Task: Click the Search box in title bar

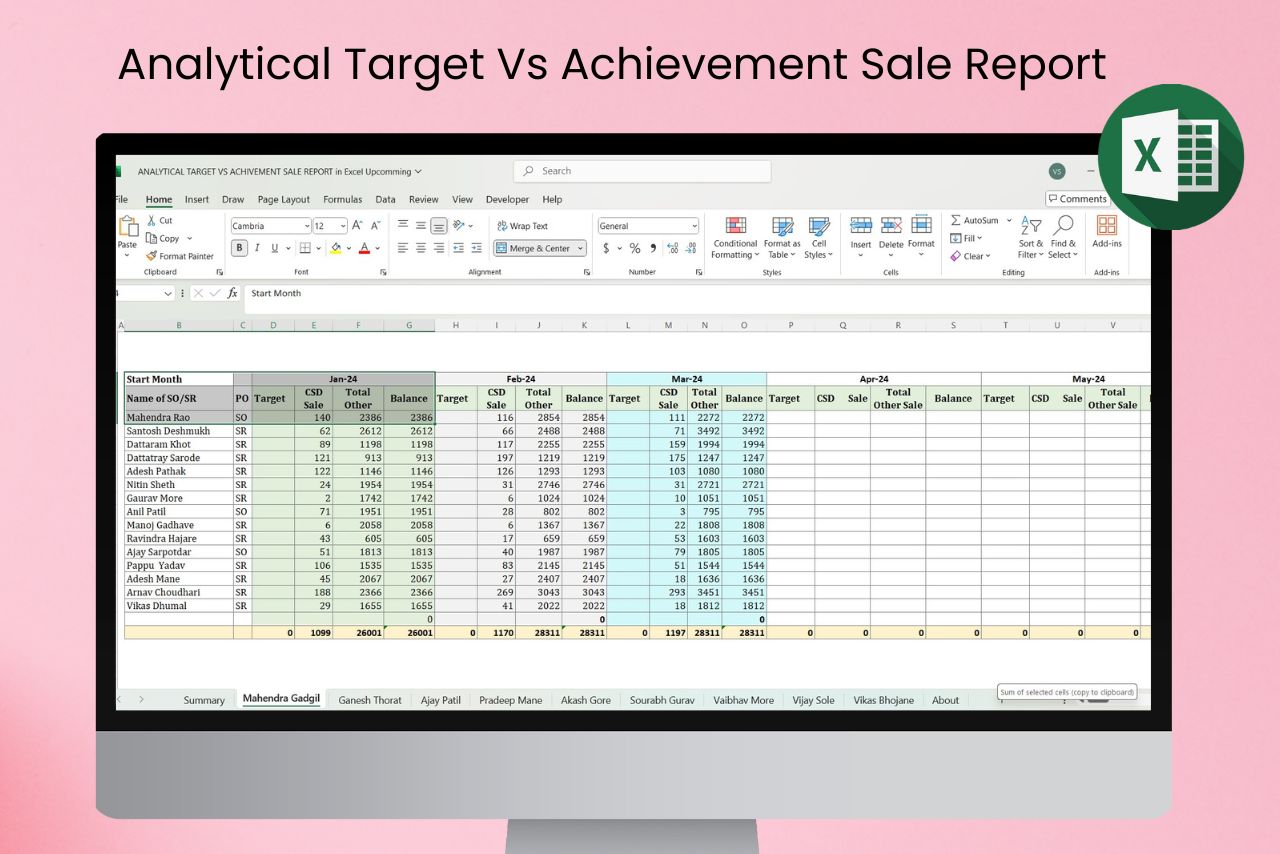Action: coord(642,171)
